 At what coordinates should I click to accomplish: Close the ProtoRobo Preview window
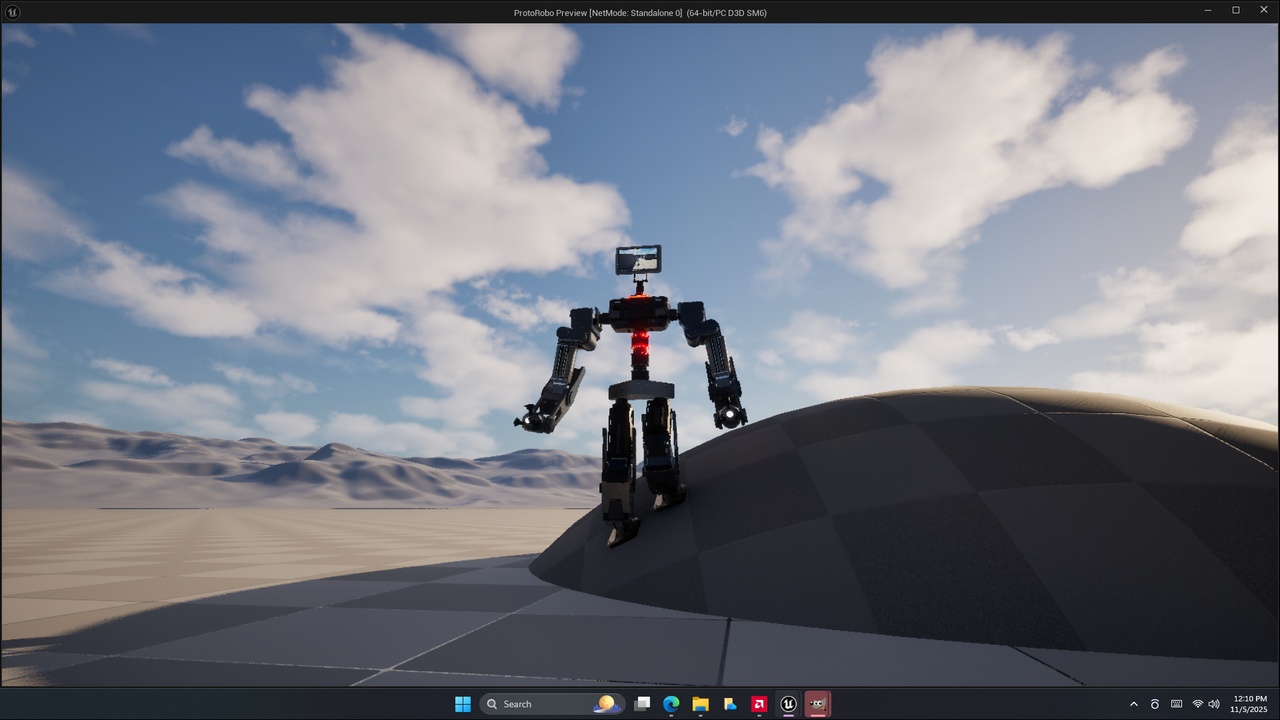pos(1262,10)
